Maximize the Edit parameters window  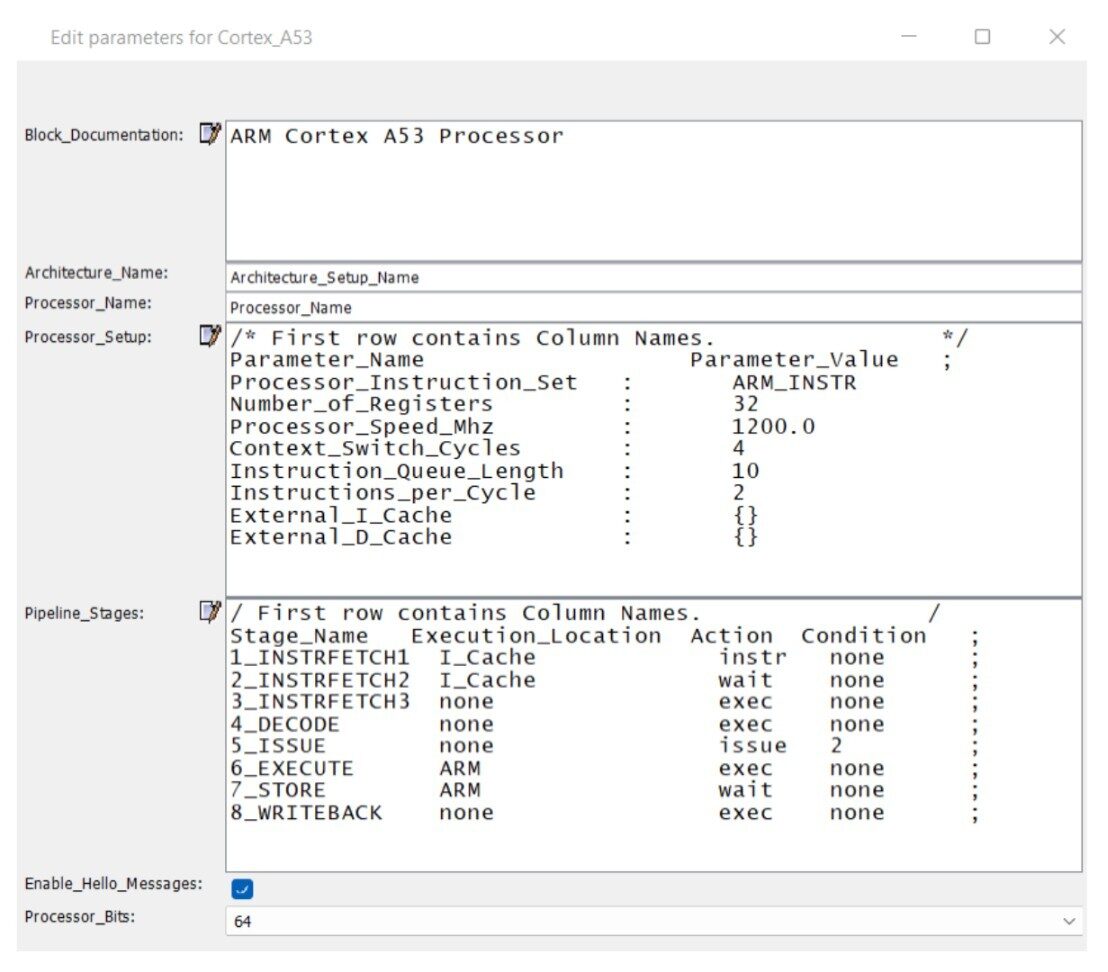pos(982,37)
